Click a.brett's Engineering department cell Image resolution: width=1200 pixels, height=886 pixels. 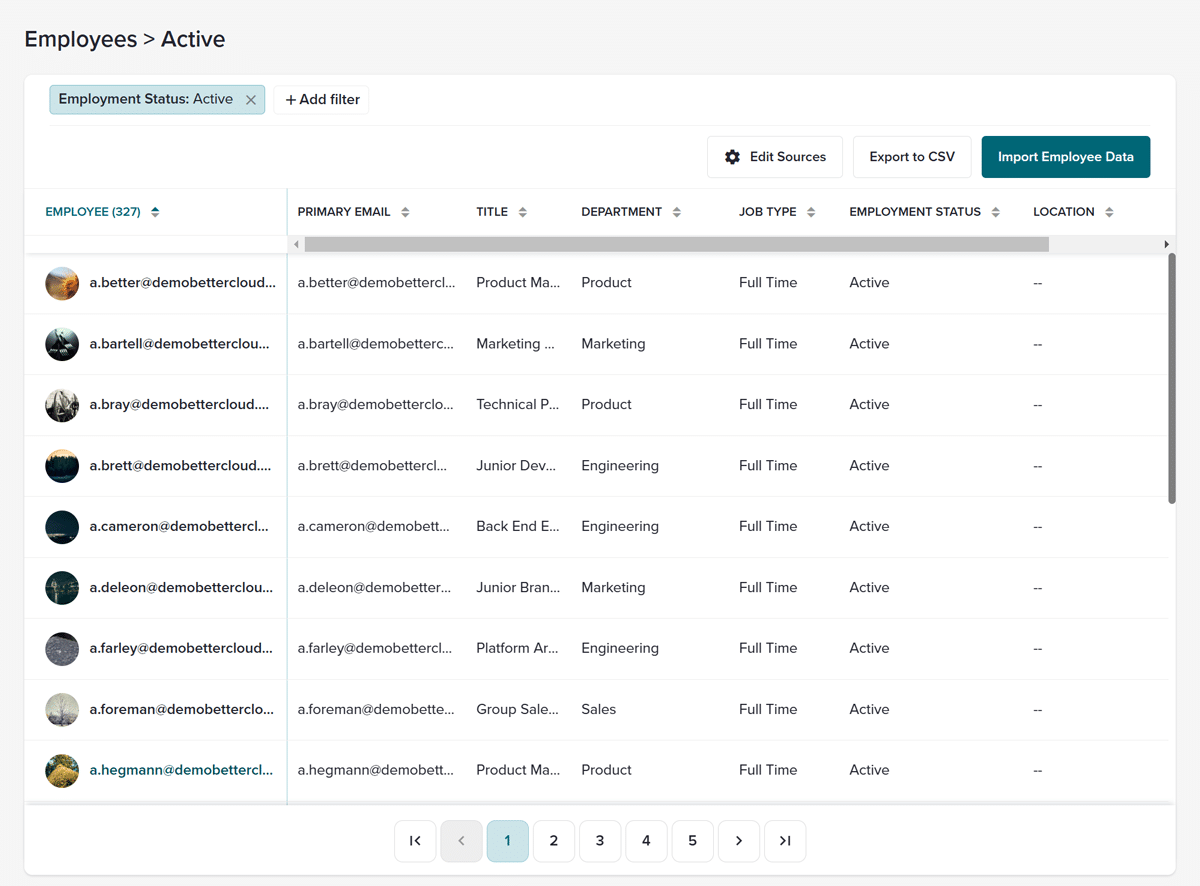click(x=620, y=466)
